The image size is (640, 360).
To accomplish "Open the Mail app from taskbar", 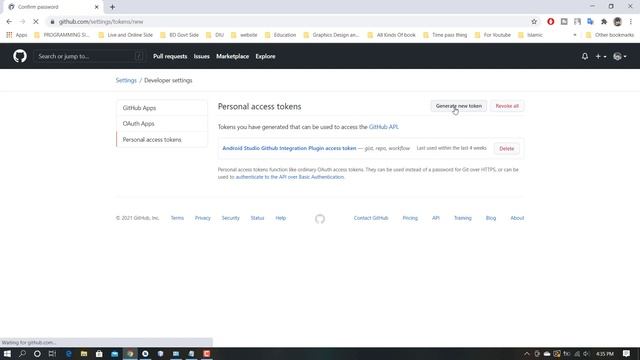I will coord(114,353).
